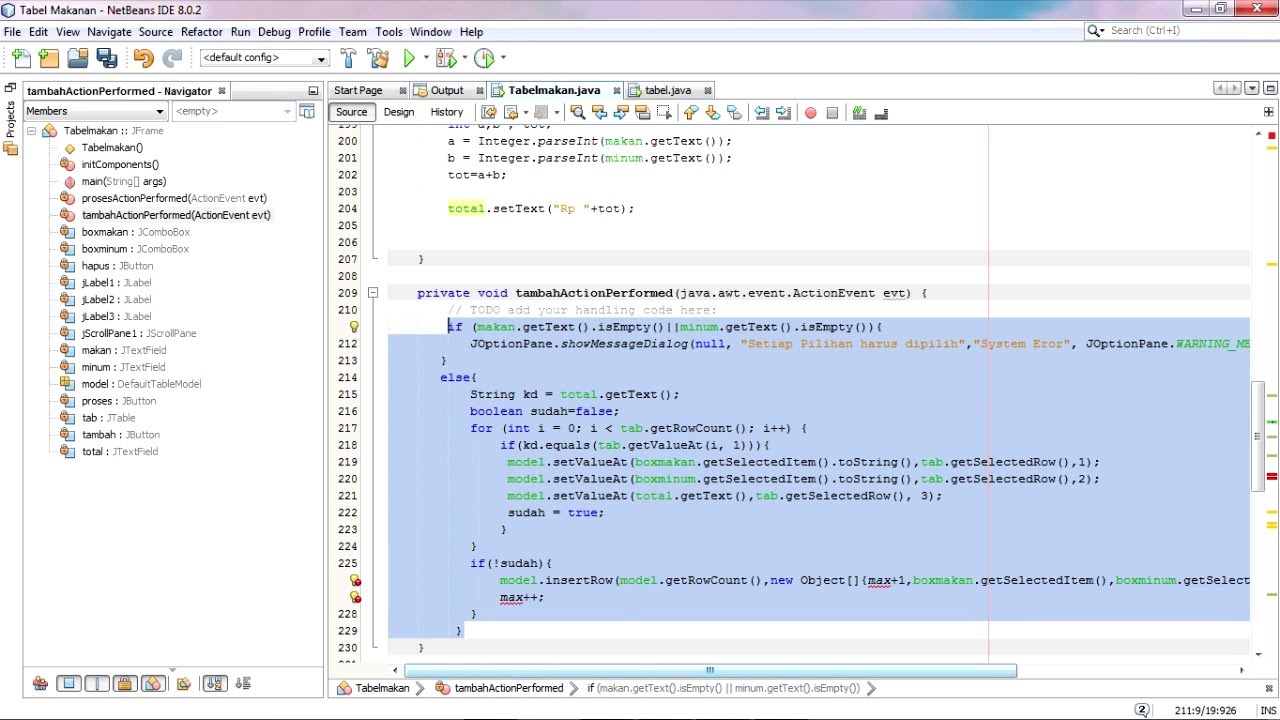The image size is (1280, 720).
Task: Toggle Sort by Name in Navigator
Action: [215, 684]
